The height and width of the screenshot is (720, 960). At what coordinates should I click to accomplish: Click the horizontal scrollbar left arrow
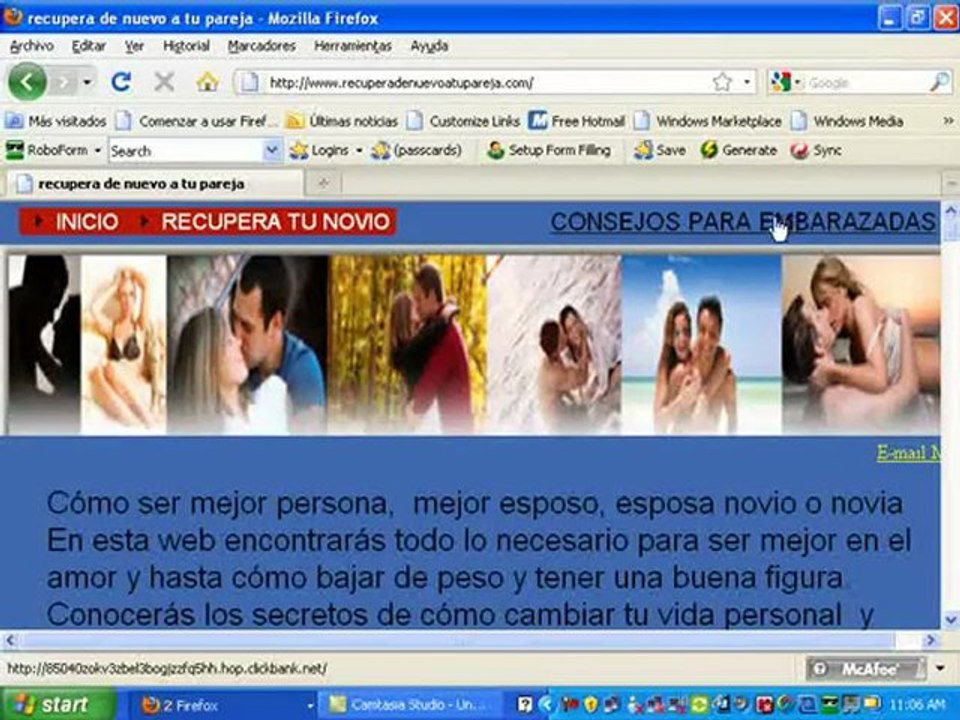click(x=10, y=640)
